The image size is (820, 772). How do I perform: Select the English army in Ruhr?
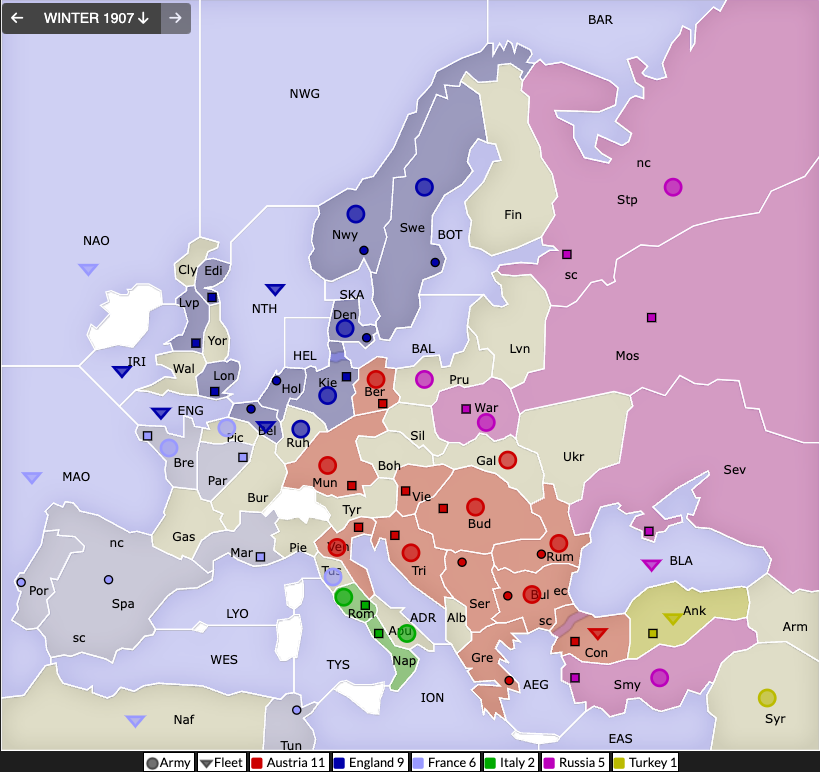[301, 429]
